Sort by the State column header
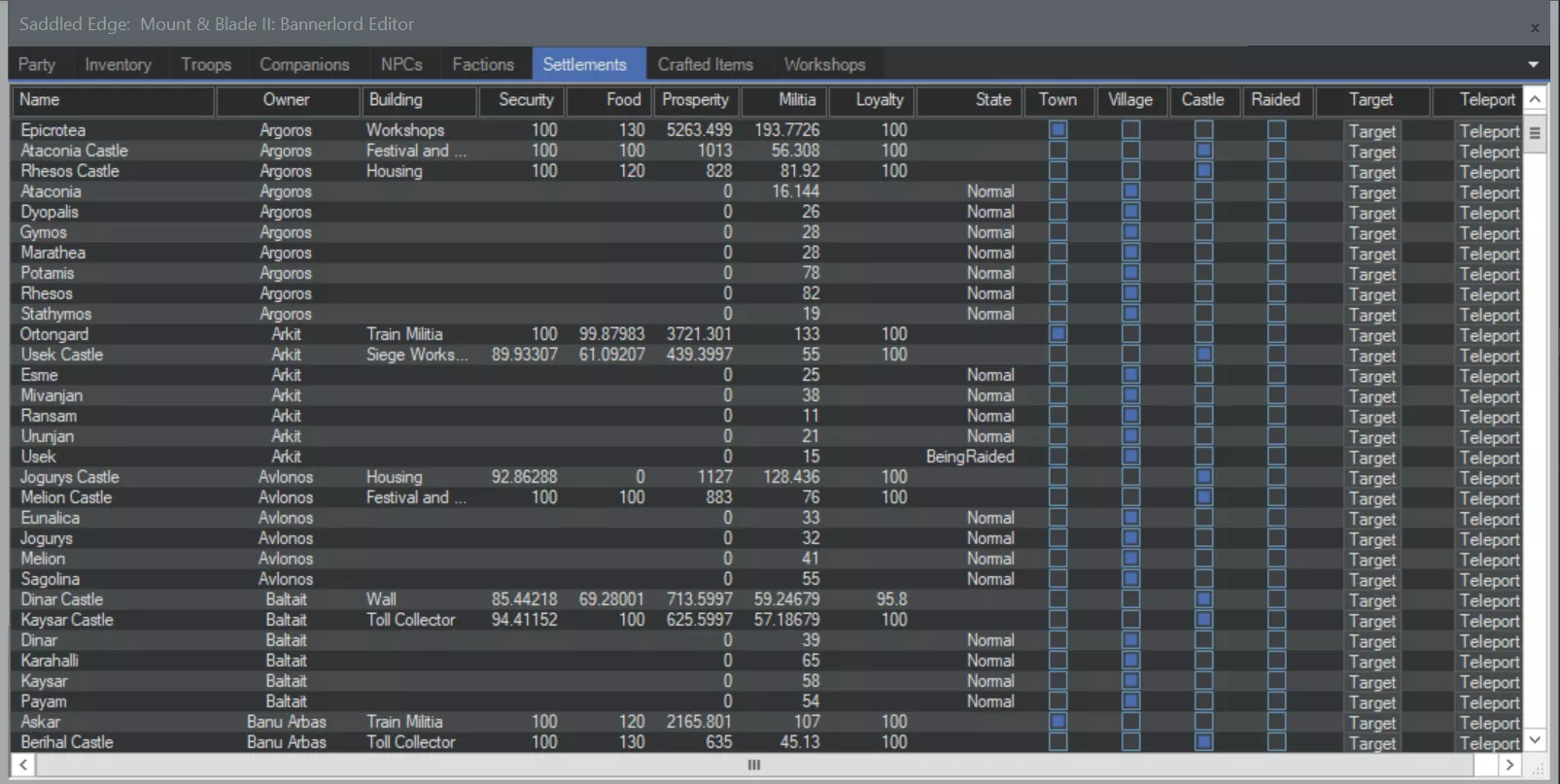1560x784 pixels. click(x=969, y=100)
